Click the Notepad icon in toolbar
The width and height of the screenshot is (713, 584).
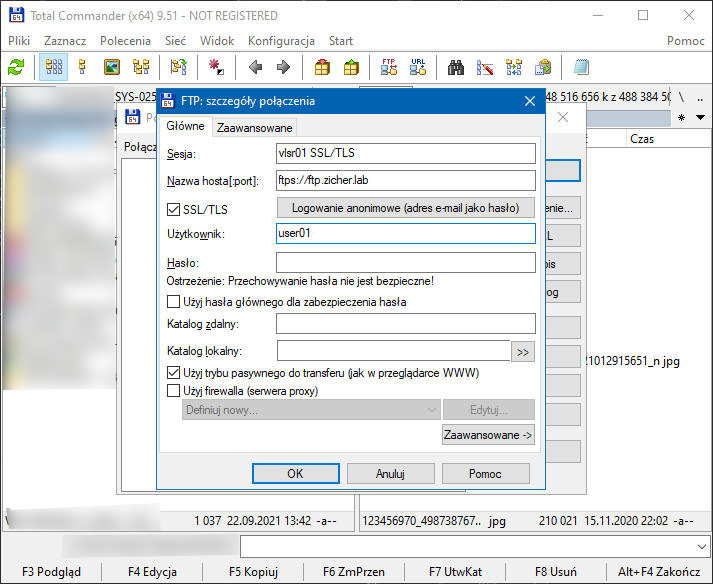coord(581,67)
